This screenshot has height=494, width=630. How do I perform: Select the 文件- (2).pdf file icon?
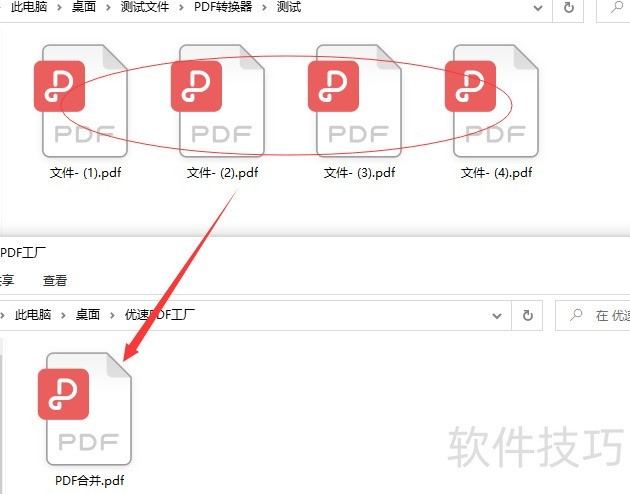tap(218, 100)
